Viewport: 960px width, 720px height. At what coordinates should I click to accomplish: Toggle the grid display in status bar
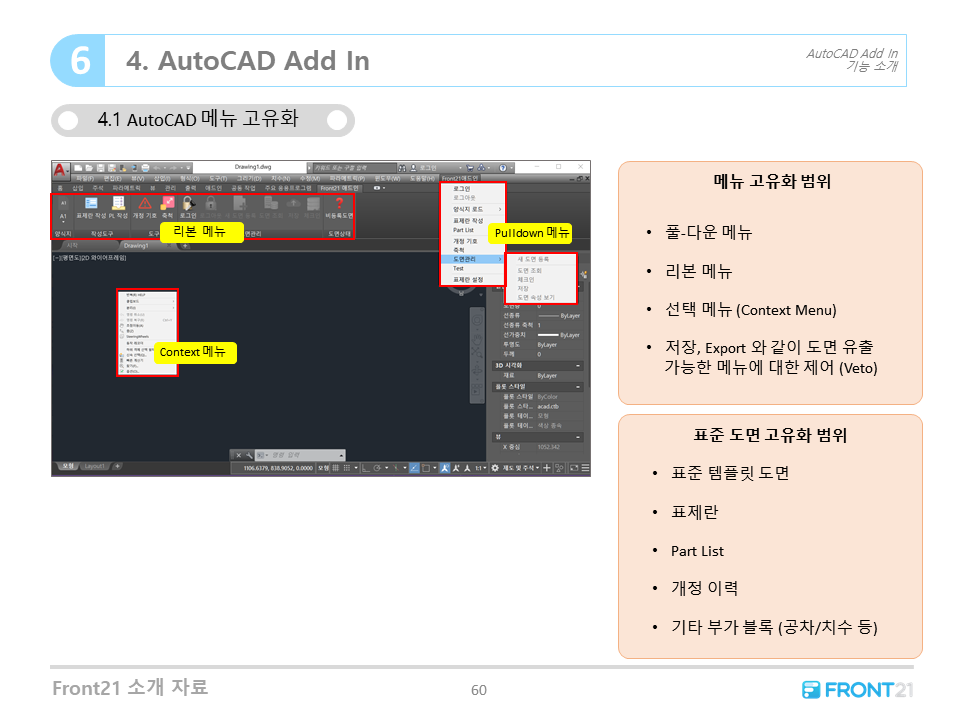click(336, 468)
